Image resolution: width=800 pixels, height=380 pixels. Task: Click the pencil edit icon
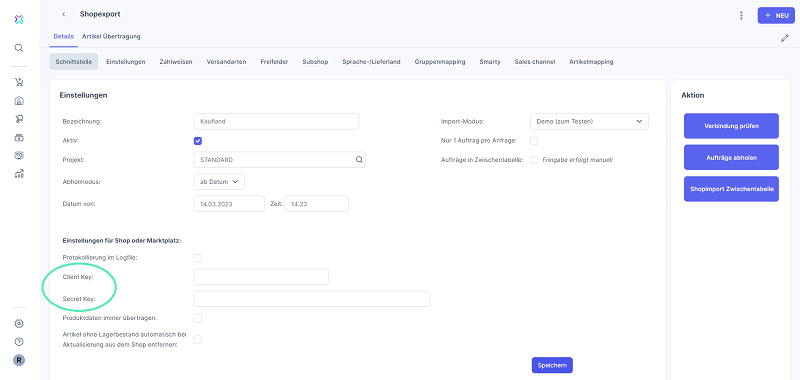[x=785, y=38]
